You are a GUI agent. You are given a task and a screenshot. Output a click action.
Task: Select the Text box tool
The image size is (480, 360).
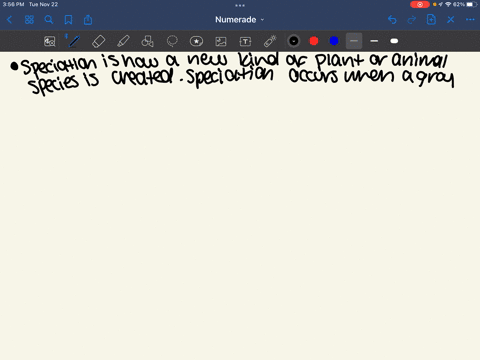point(245,41)
